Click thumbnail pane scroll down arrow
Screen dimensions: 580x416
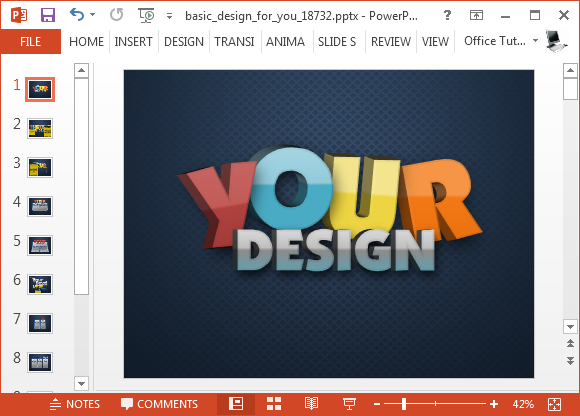pos(81,383)
